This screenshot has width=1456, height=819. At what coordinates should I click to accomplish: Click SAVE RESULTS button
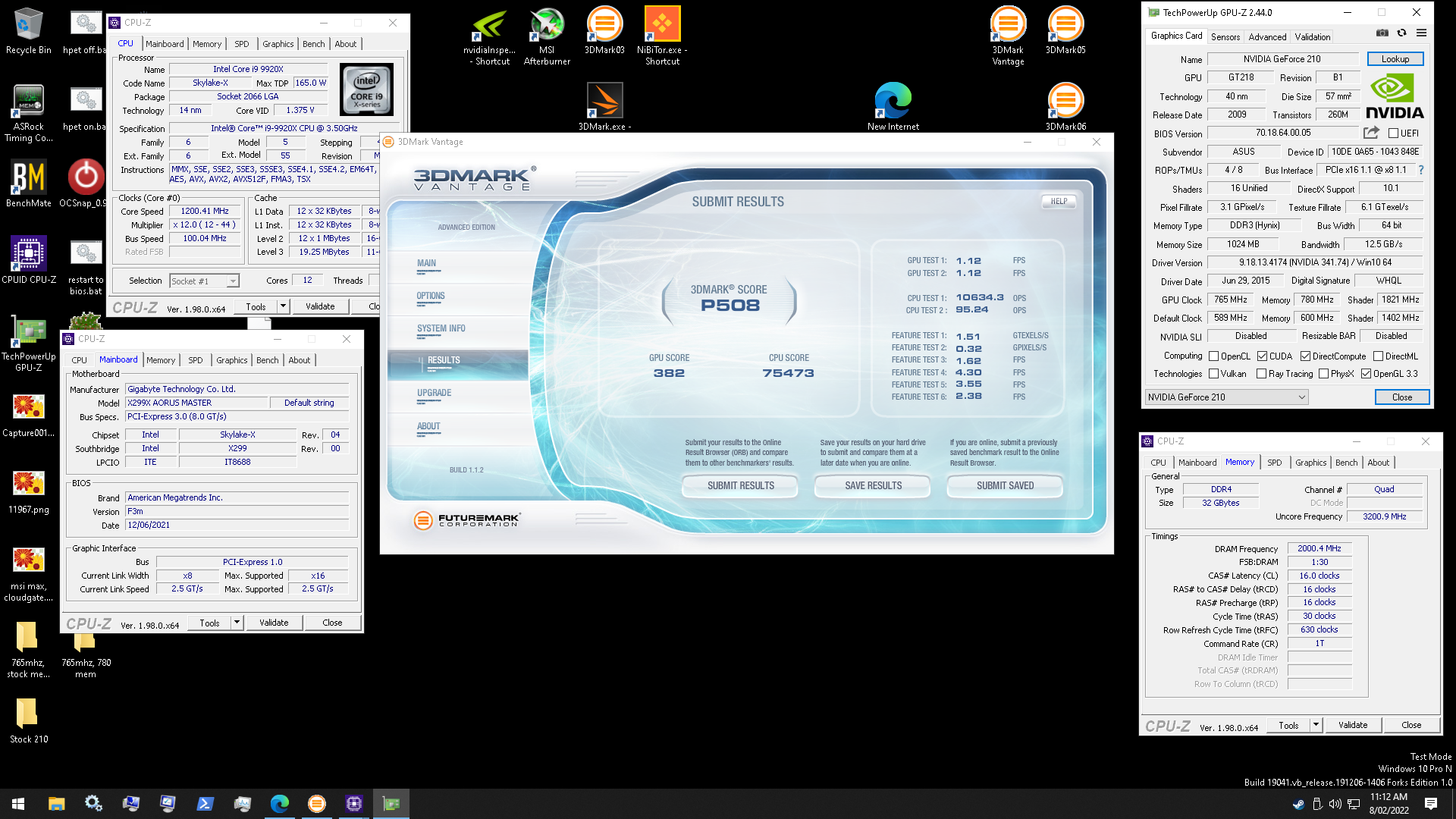[x=874, y=486]
